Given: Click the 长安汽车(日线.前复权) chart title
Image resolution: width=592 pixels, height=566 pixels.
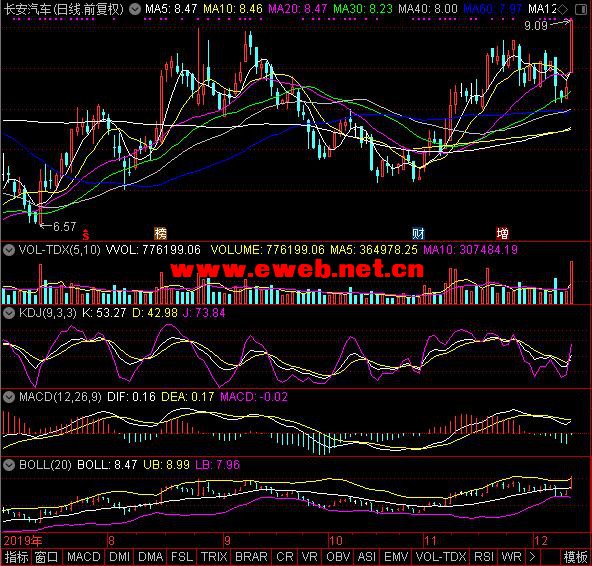Looking at the screenshot, I should point(64,9).
